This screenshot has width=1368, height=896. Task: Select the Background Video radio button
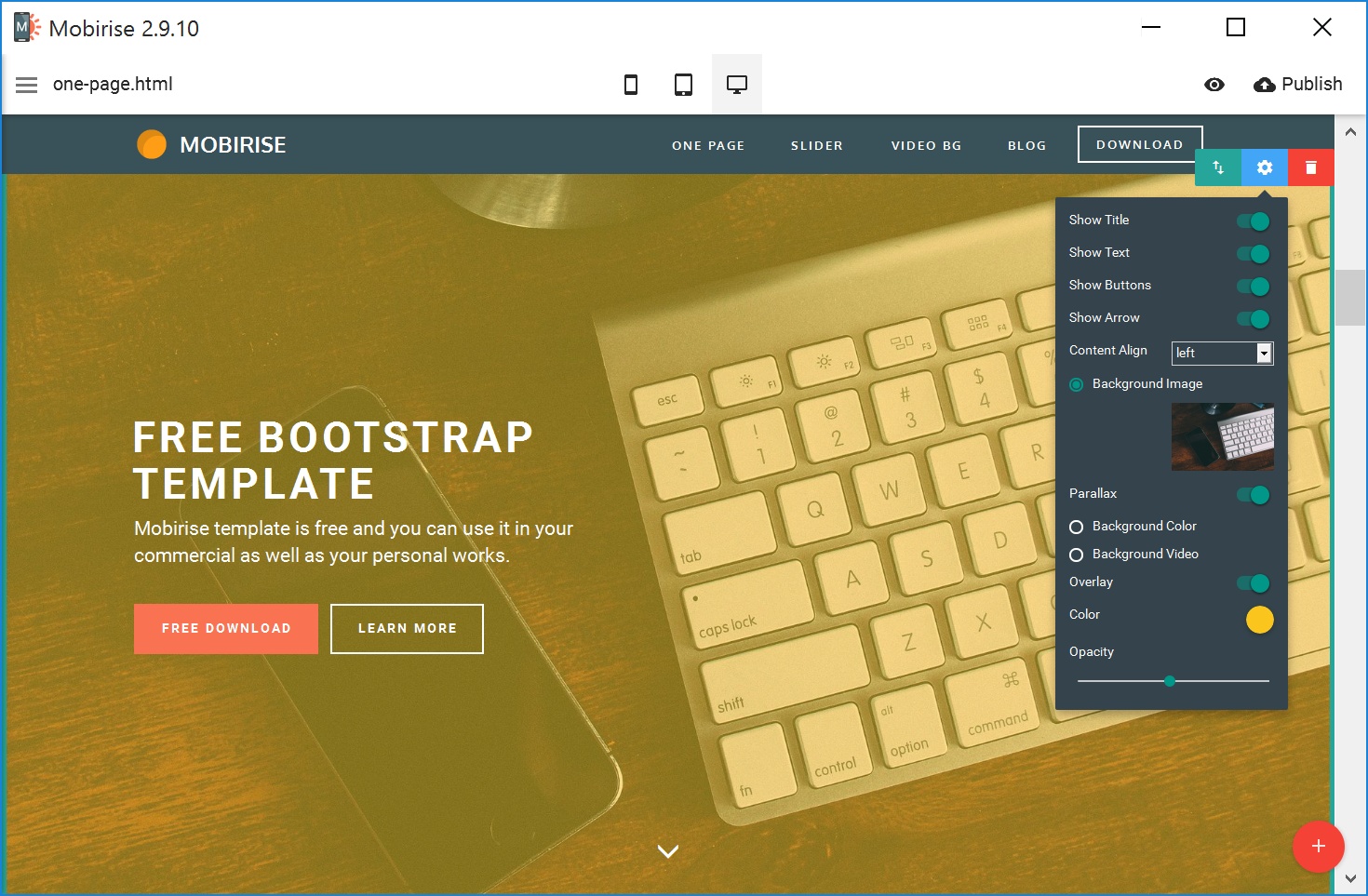pyautogui.click(x=1076, y=555)
